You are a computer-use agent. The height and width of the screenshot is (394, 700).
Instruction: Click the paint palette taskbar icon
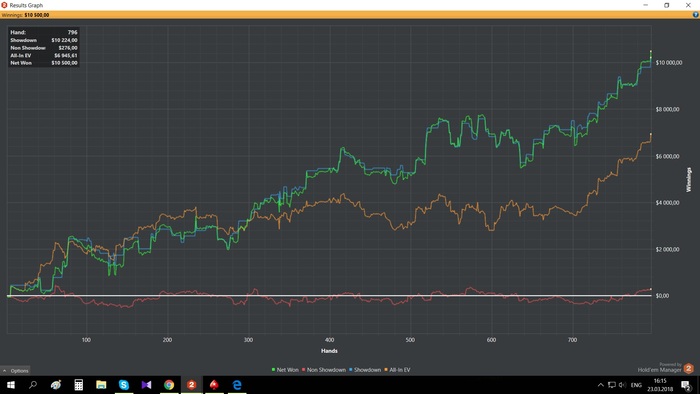(x=56, y=385)
